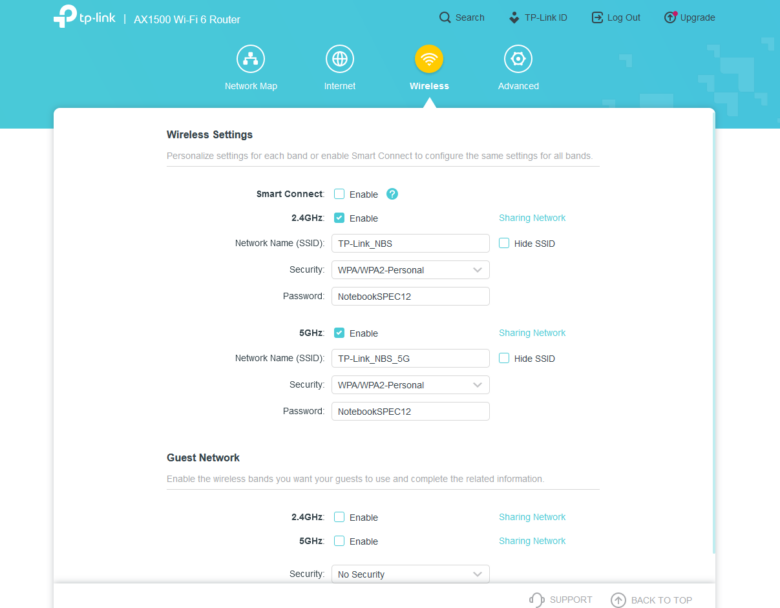Open TP-Link ID from the header

tap(537, 18)
